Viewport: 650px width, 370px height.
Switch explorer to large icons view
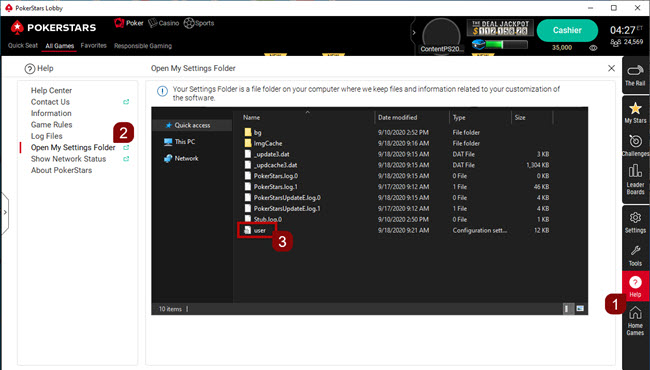(x=580, y=309)
